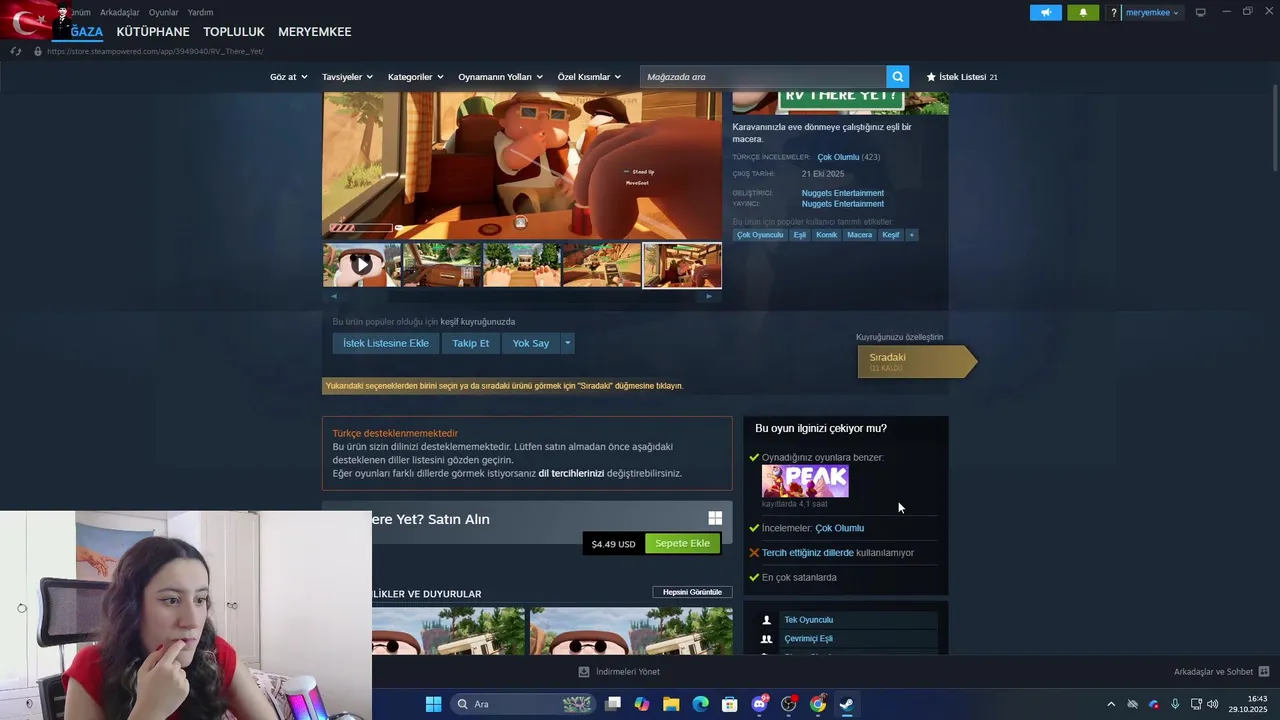1280x720 pixels.
Task: Play the trailer video thumbnail
Action: click(361, 265)
